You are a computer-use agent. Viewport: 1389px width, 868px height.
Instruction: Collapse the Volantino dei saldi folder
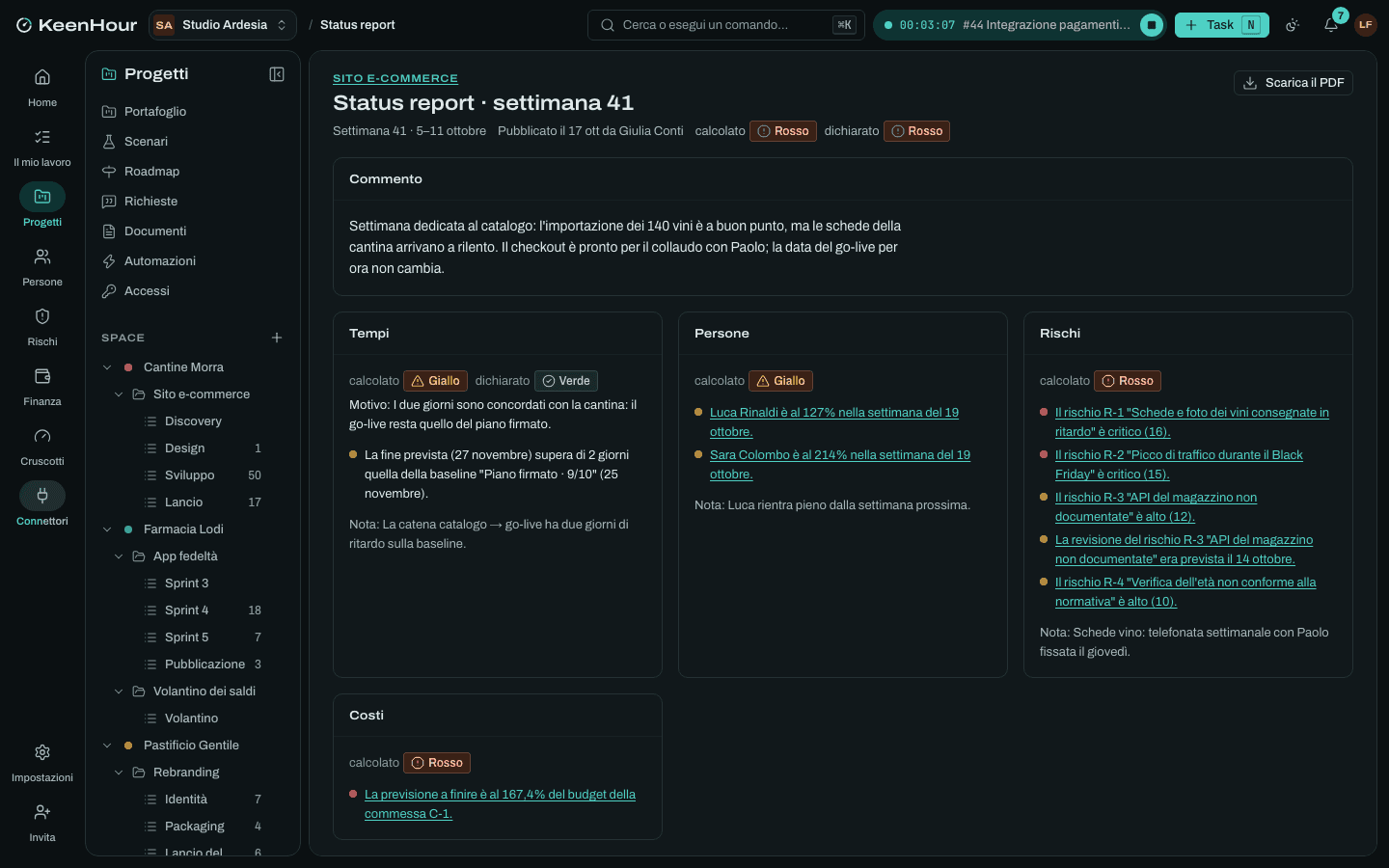(119, 692)
